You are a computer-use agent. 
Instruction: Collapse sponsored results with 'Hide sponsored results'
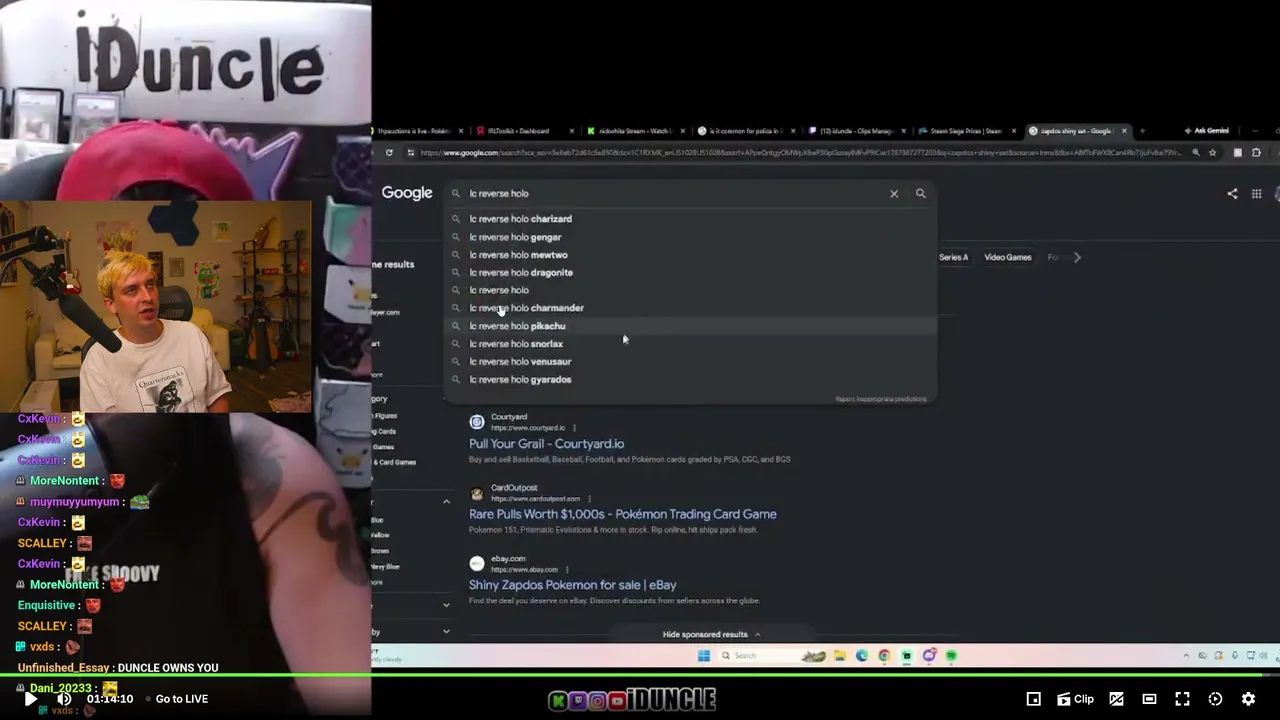pyautogui.click(x=711, y=634)
